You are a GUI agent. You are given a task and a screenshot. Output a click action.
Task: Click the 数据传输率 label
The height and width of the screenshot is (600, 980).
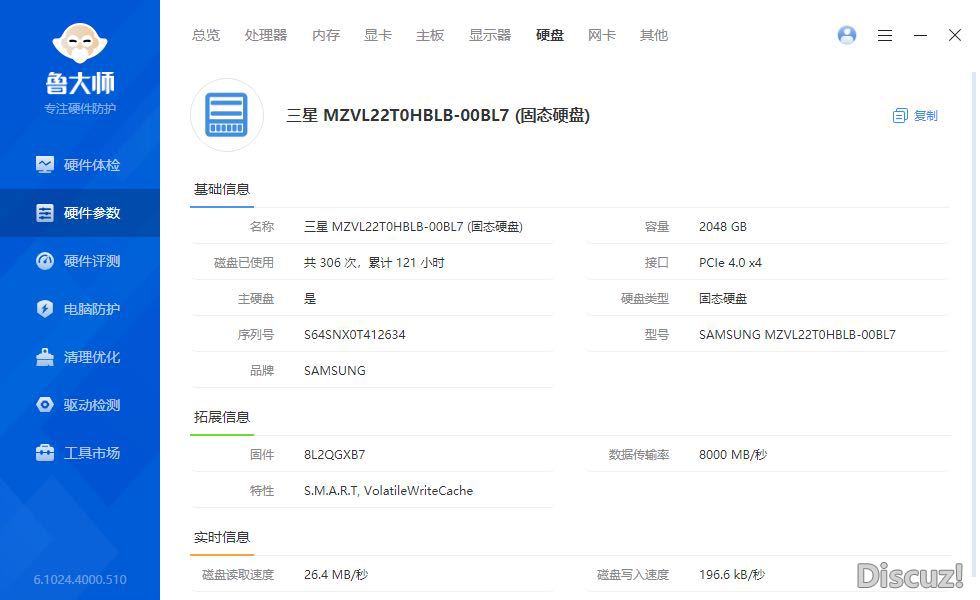pyautogui.click(x=639, y=454)
